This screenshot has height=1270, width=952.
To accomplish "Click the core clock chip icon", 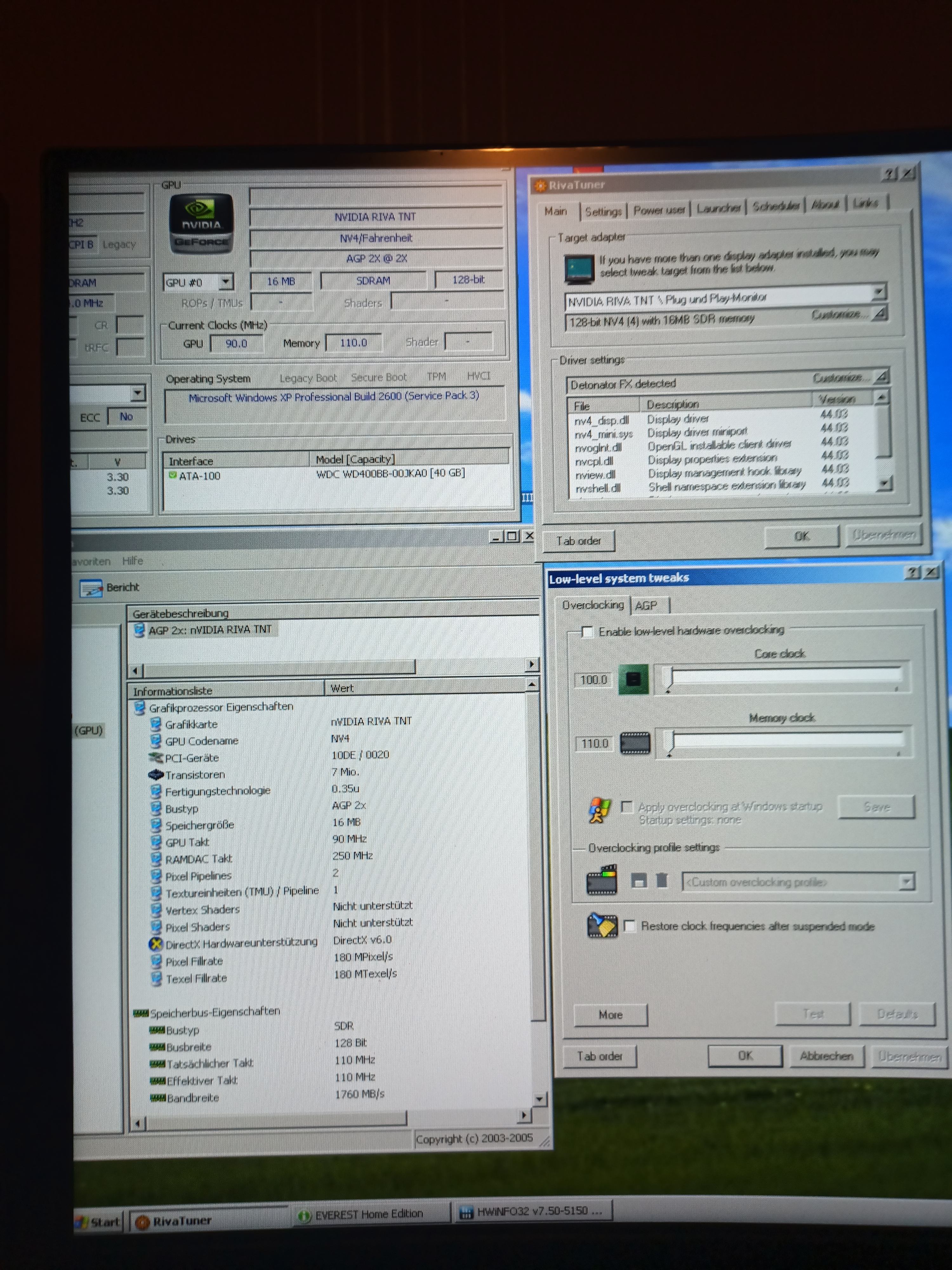I will coord(633,680).
